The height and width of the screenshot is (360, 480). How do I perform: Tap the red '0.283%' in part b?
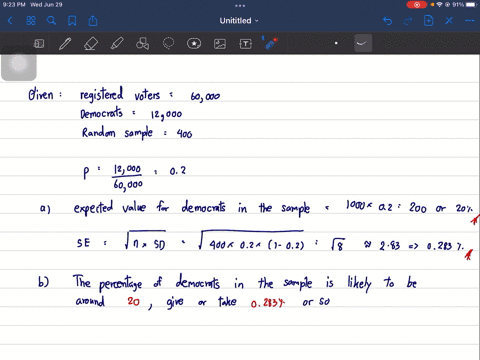pos(268,303)
